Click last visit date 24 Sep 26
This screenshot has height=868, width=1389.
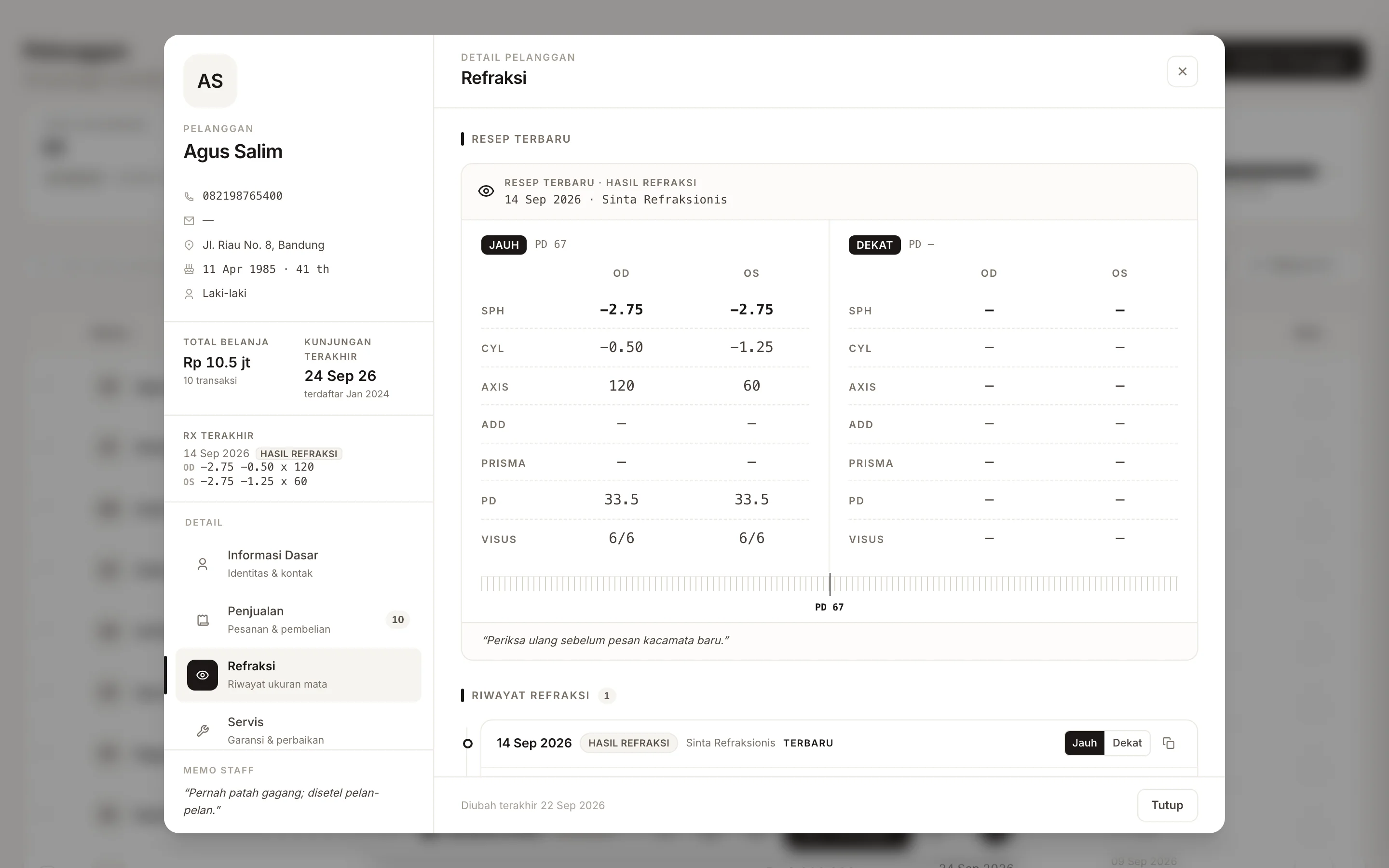coord(340,376)
